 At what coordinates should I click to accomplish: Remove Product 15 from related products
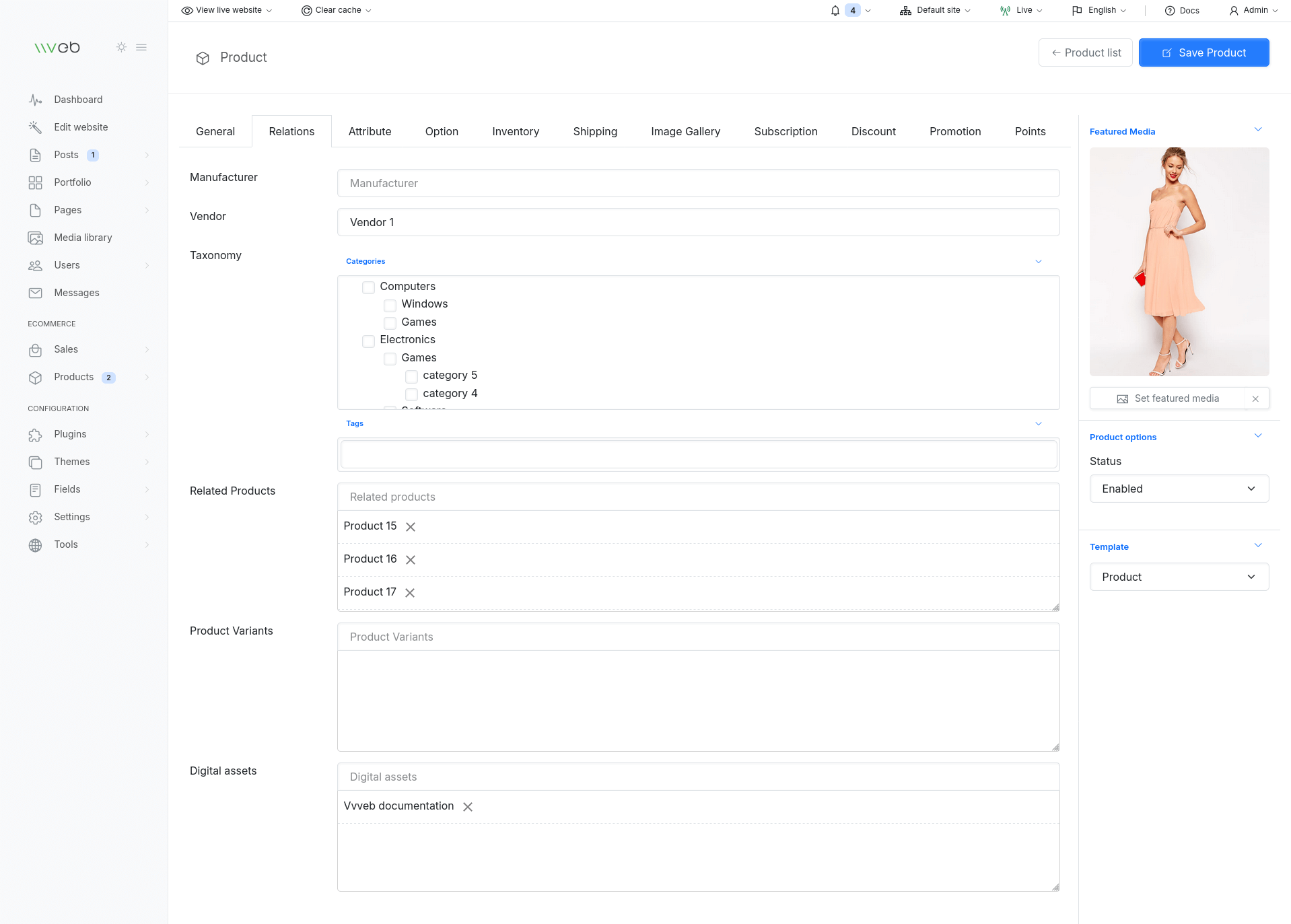click(411, 527)
